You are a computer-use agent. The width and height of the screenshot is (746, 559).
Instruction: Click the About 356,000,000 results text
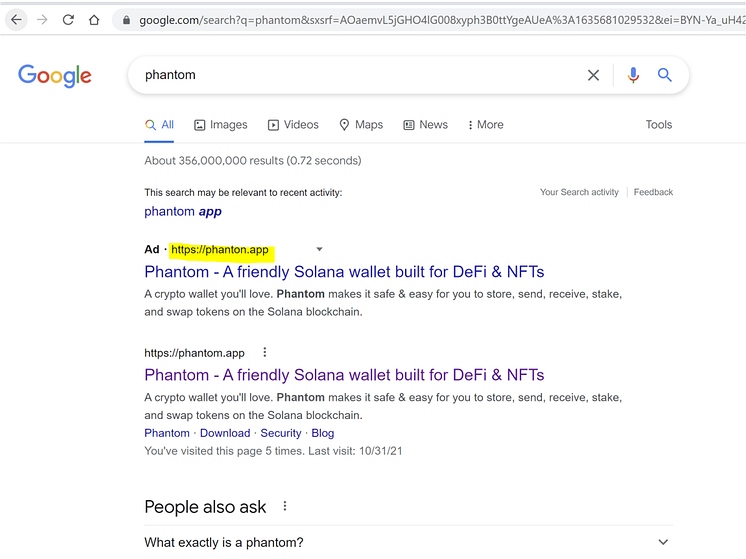[253, 161]
